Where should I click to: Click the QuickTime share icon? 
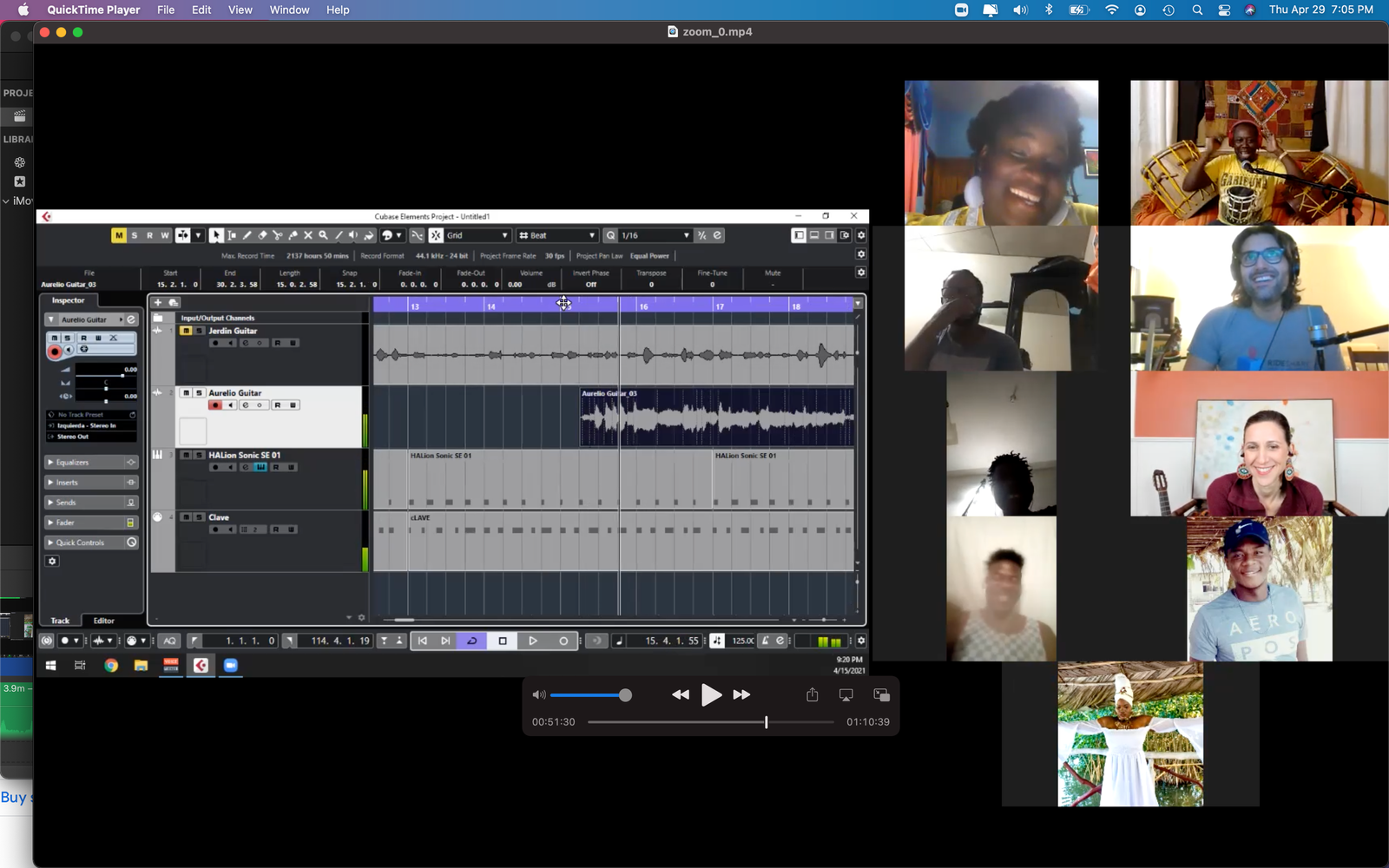pos(812,694)
